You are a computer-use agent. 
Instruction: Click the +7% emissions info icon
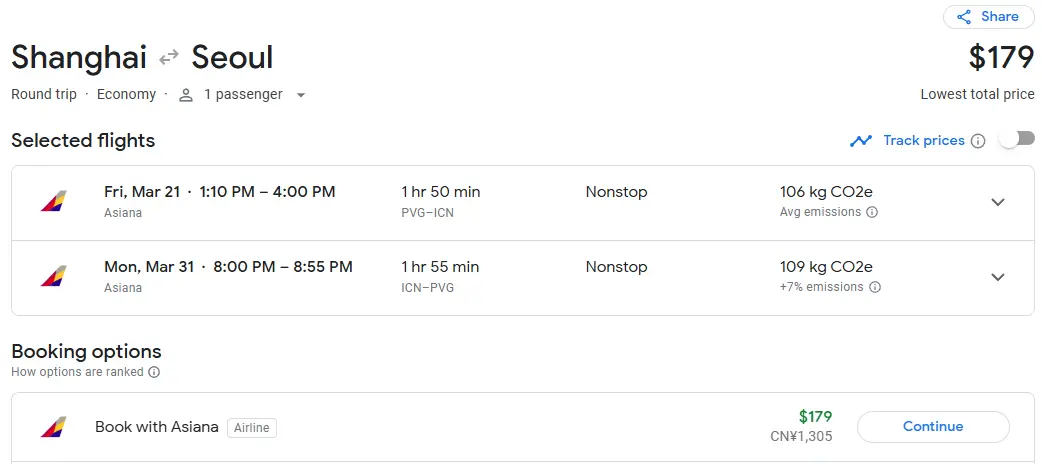[875, 287]
